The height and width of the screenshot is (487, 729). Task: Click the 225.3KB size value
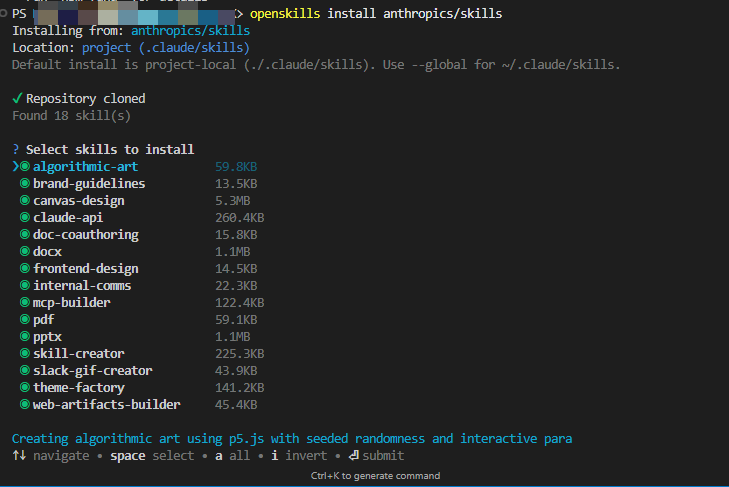(x=239, y=354)
